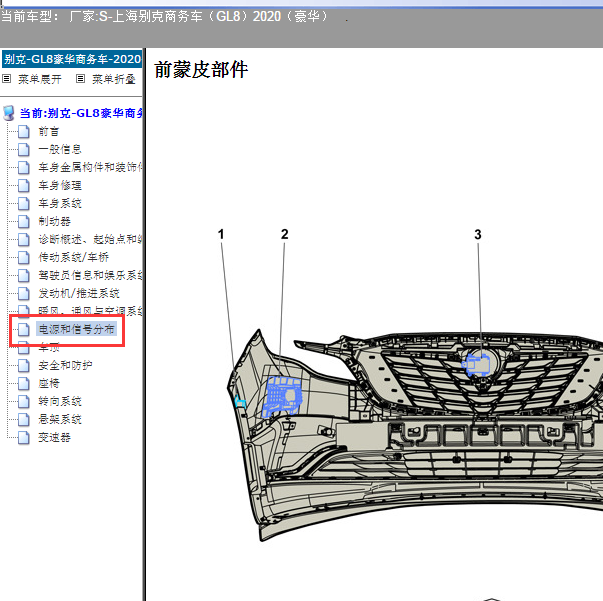Open the 一般信息 tree item

60,149
